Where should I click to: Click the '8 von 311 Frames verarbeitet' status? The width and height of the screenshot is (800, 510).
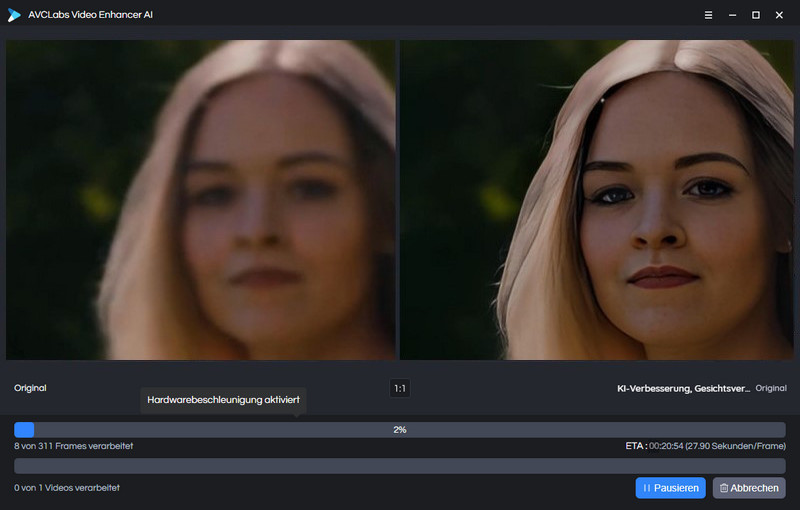click(x=74, y=446)
